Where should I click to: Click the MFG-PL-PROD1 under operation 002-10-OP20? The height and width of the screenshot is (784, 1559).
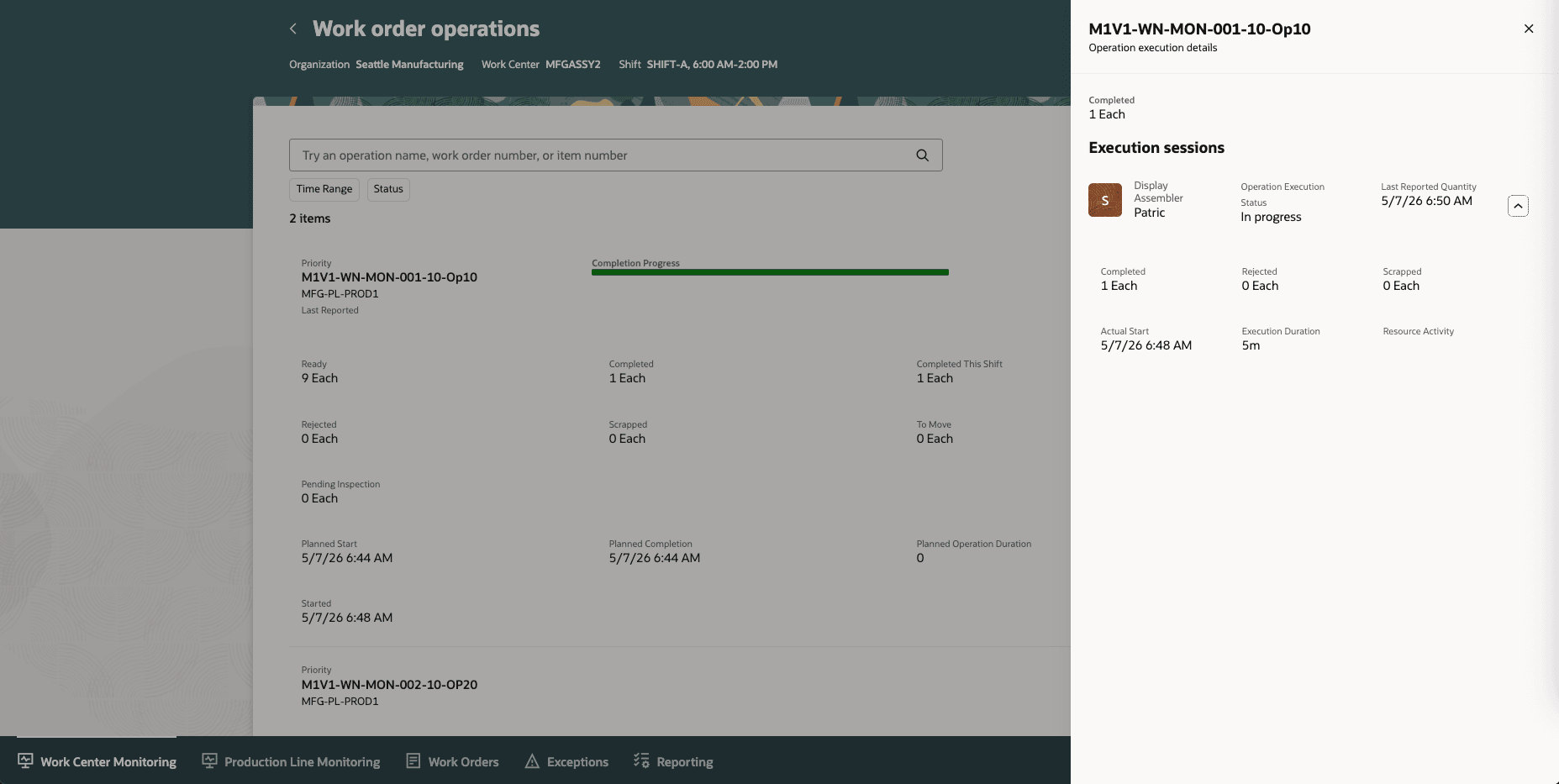pos(340,702)
